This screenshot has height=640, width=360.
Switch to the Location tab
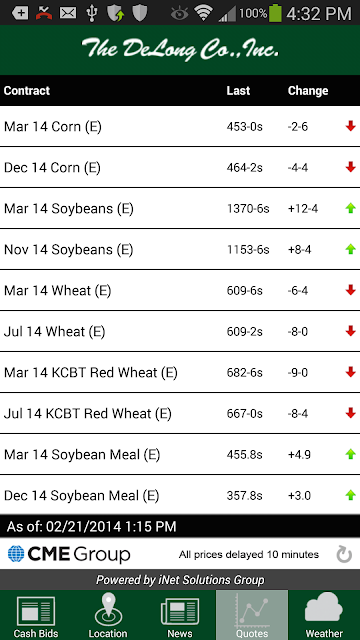[108, 615]
